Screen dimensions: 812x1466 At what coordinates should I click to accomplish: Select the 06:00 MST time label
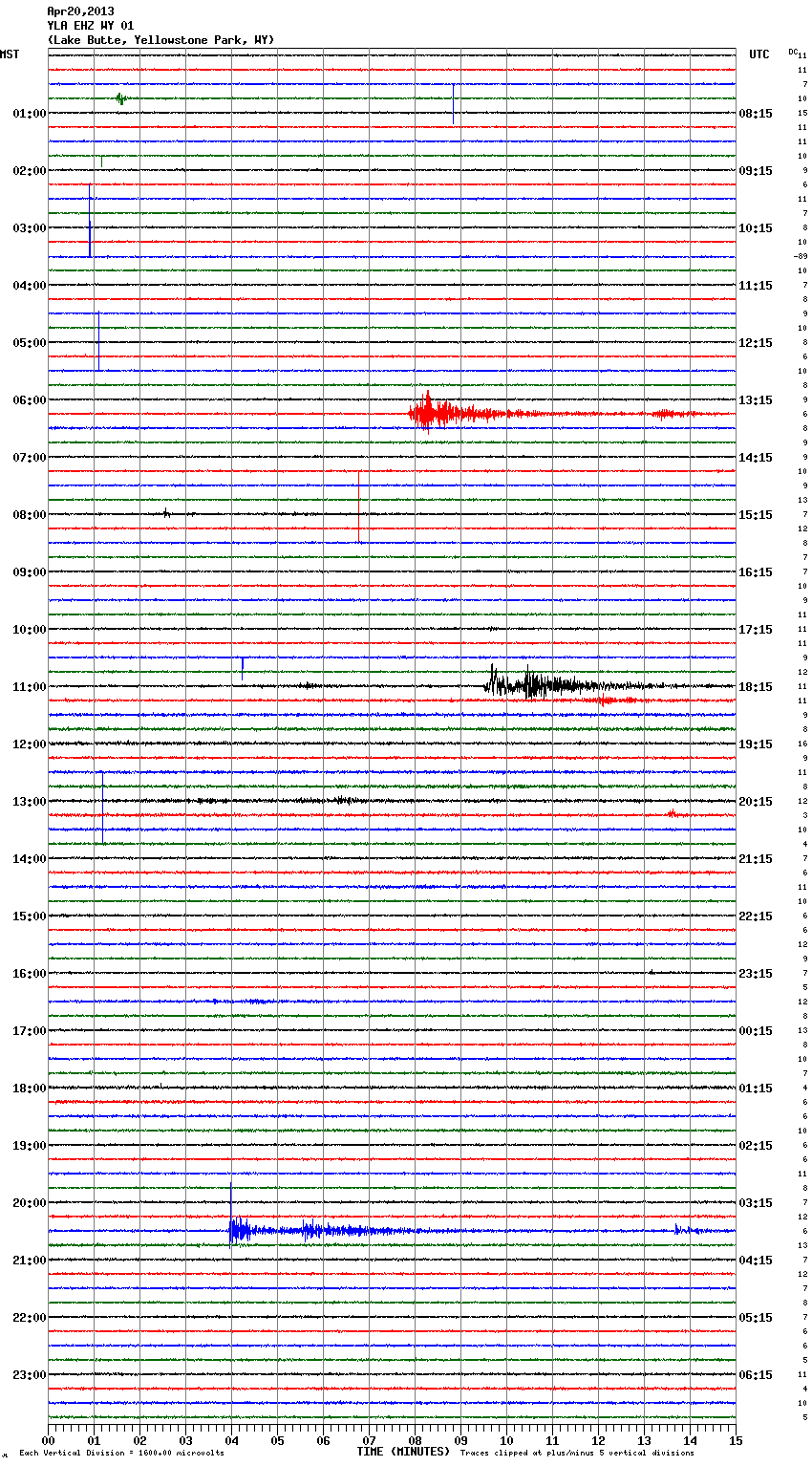(x=29, y=400)
